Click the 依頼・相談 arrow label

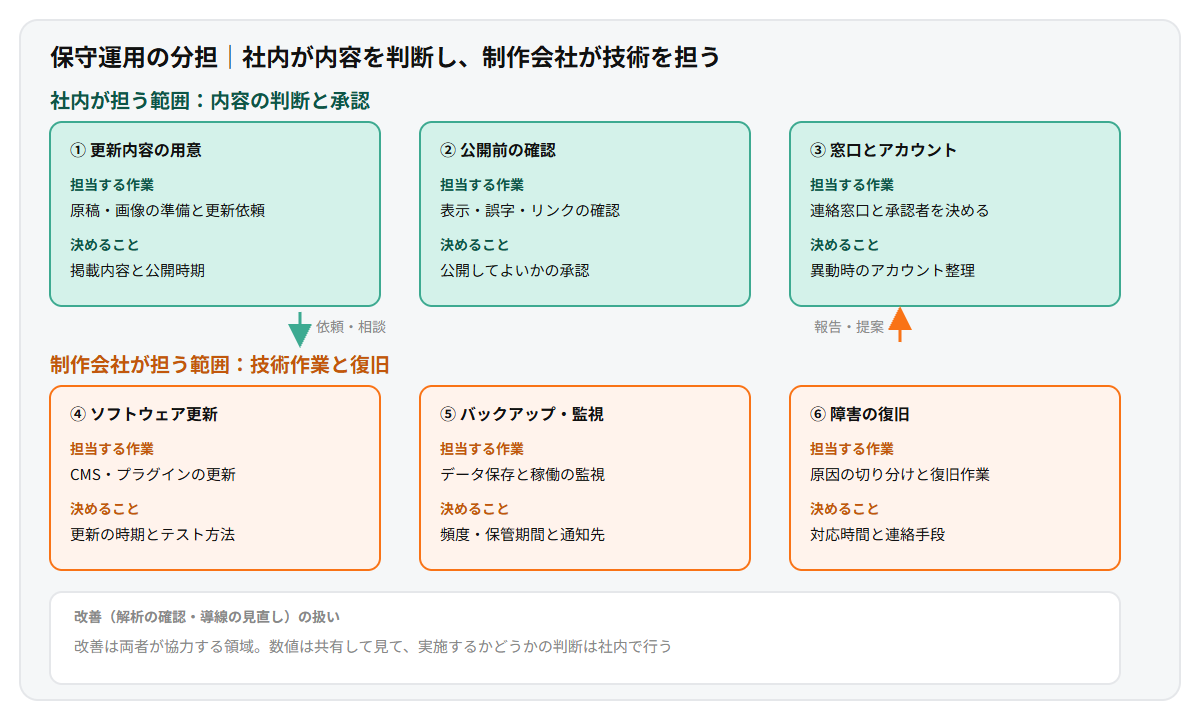pyautogui.click(x=351, y=327)
